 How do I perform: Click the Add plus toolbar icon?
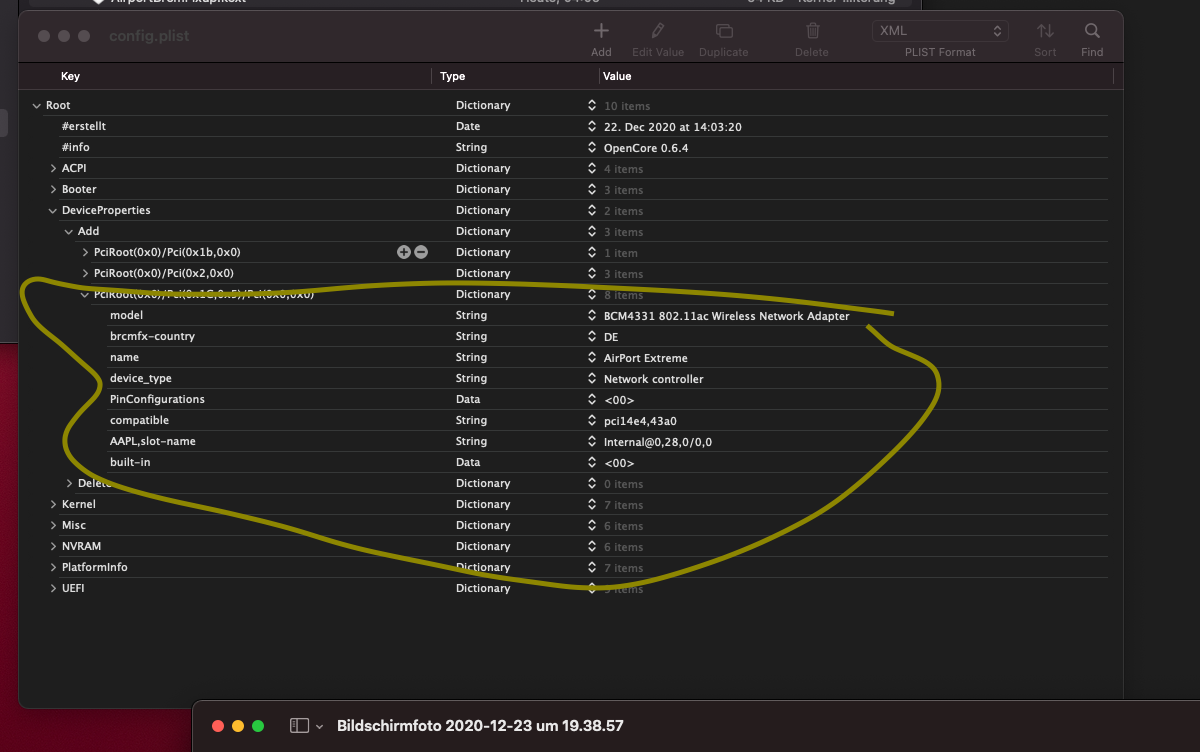pos(601,31)
